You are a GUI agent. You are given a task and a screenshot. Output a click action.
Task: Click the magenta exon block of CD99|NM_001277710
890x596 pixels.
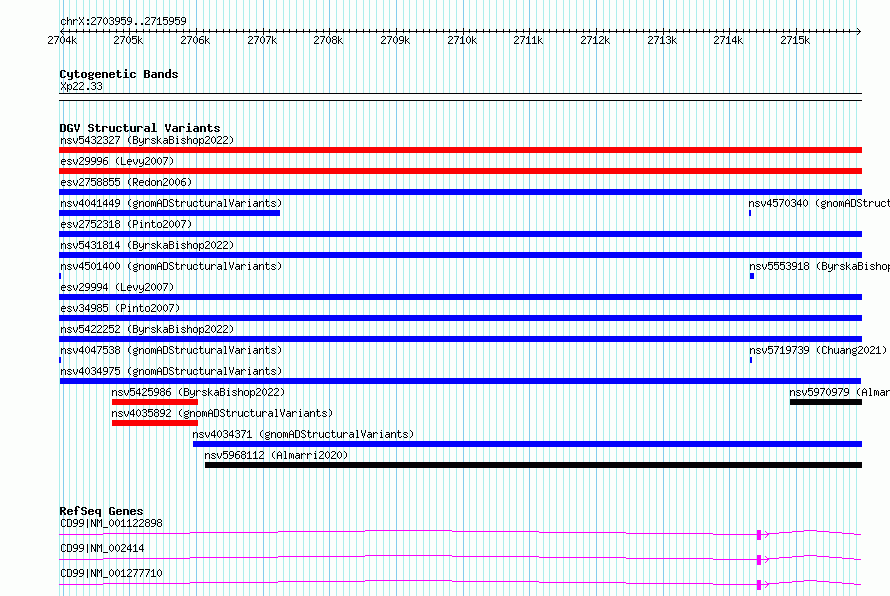pyautogui.click(x=759, y=585)
